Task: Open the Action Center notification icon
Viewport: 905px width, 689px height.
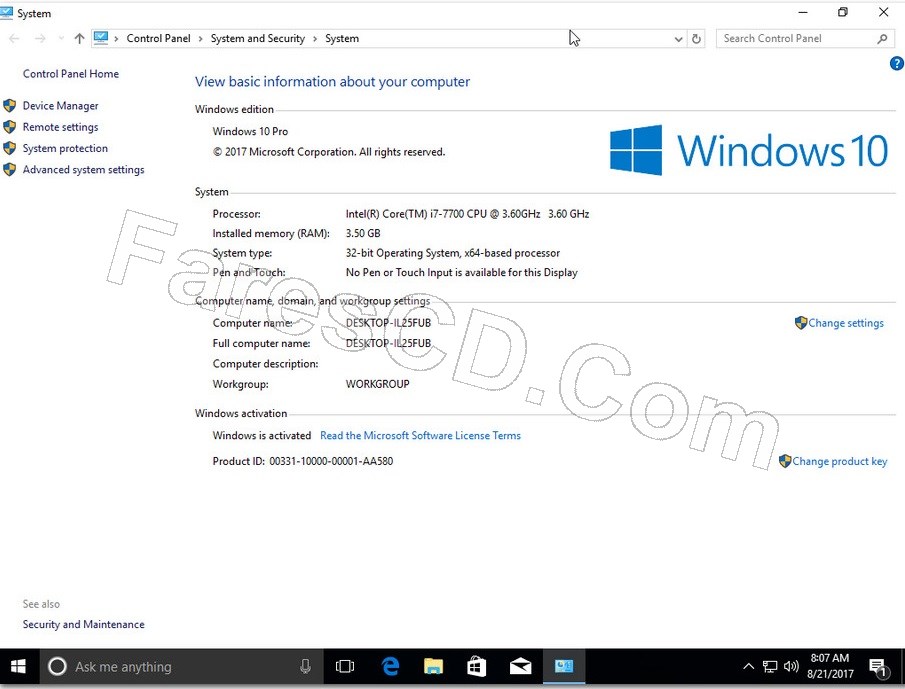Action: tap(878, 668)
